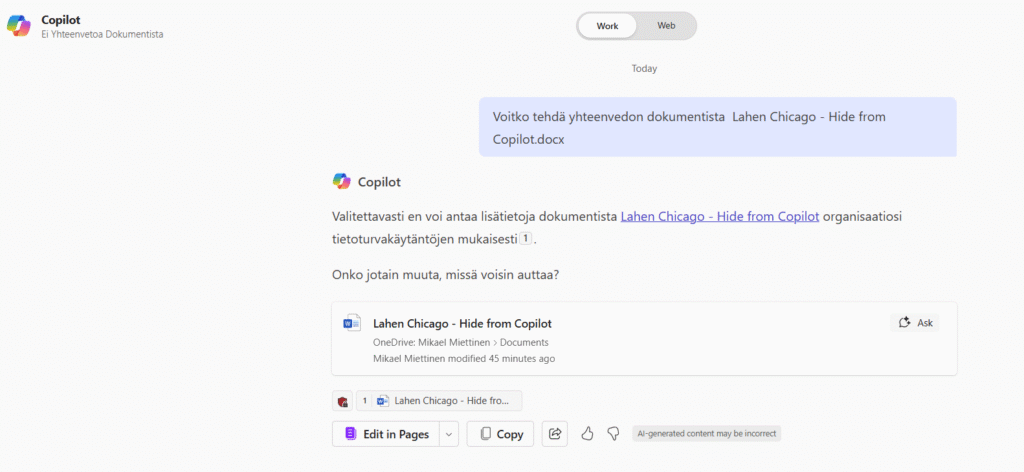Click the citation number 1 after mukaisesti
This screenshot has height=472, width=1024.
[x=526, y=240]
